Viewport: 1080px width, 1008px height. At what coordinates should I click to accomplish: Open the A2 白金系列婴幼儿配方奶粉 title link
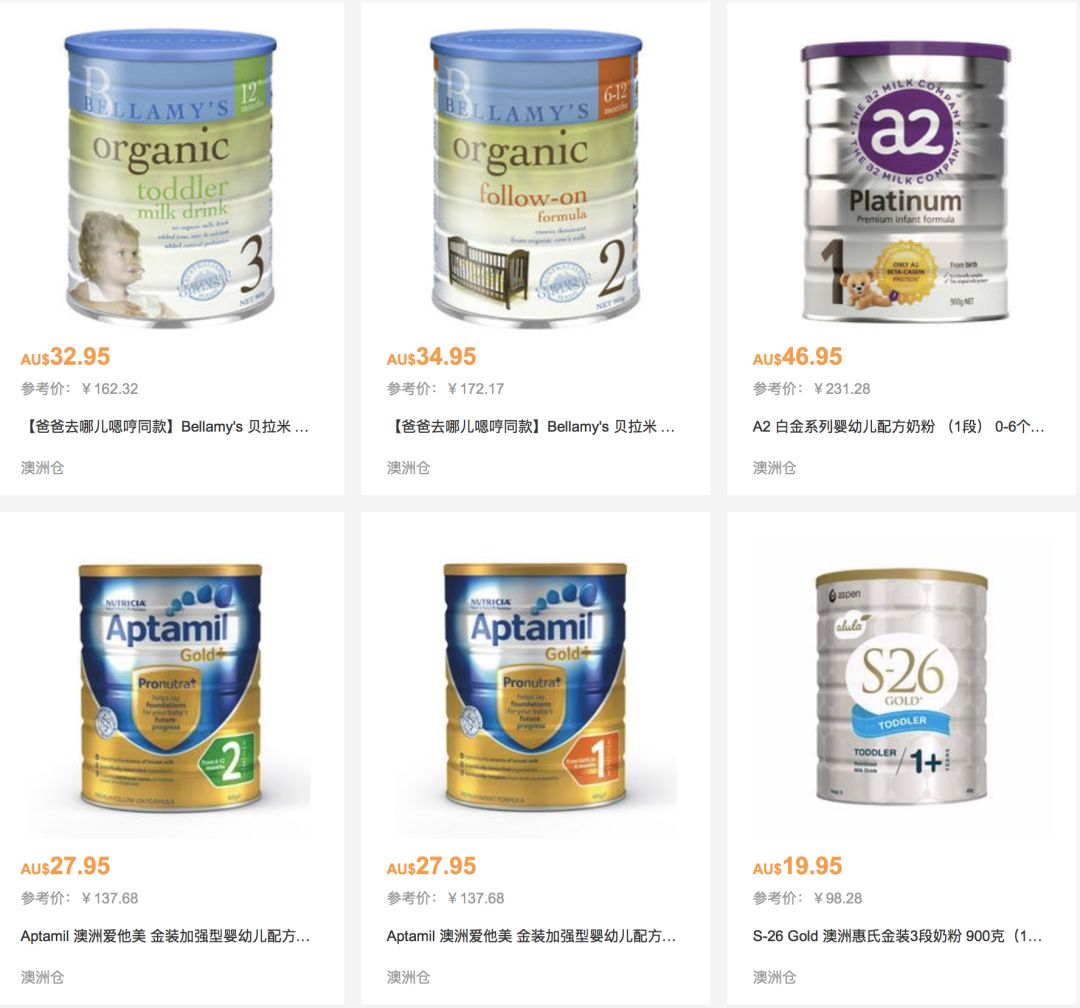tap(898, 426)
